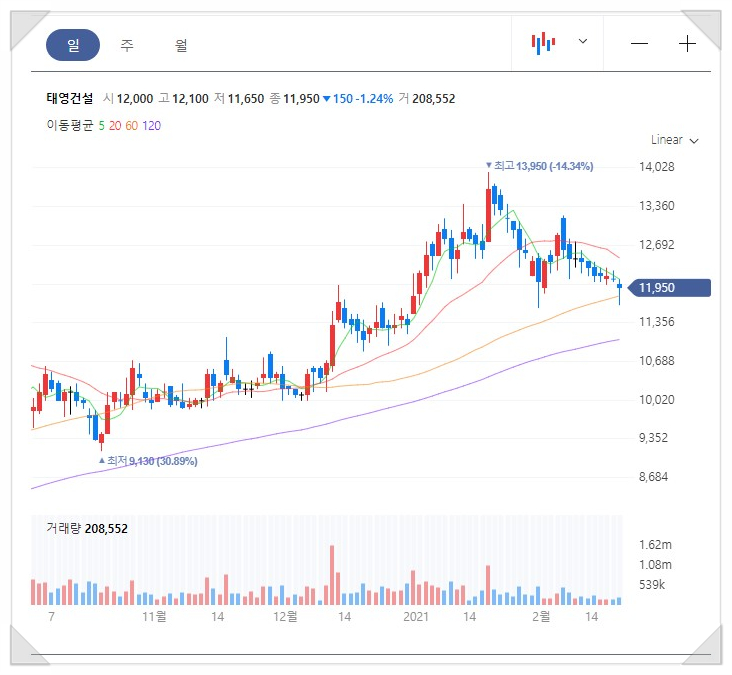Click the blue down-triangle change indicator
The width and height of the screenshot is (732, 675).
pos(326,98)
